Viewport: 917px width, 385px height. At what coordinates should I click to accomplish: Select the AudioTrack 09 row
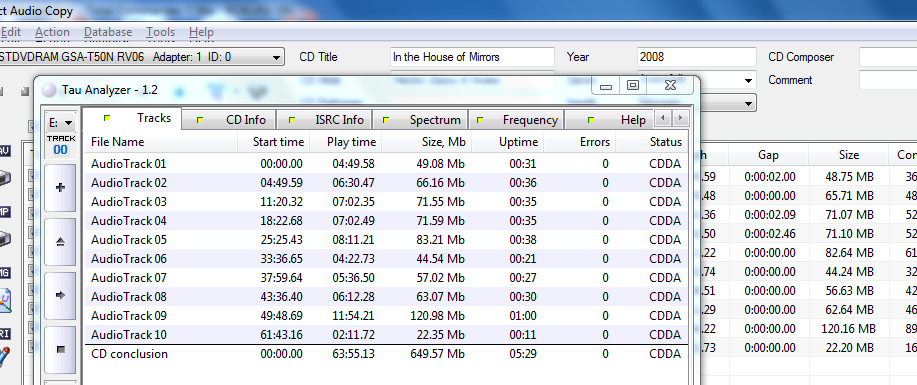pyautogui.click(x=386, y=316)
